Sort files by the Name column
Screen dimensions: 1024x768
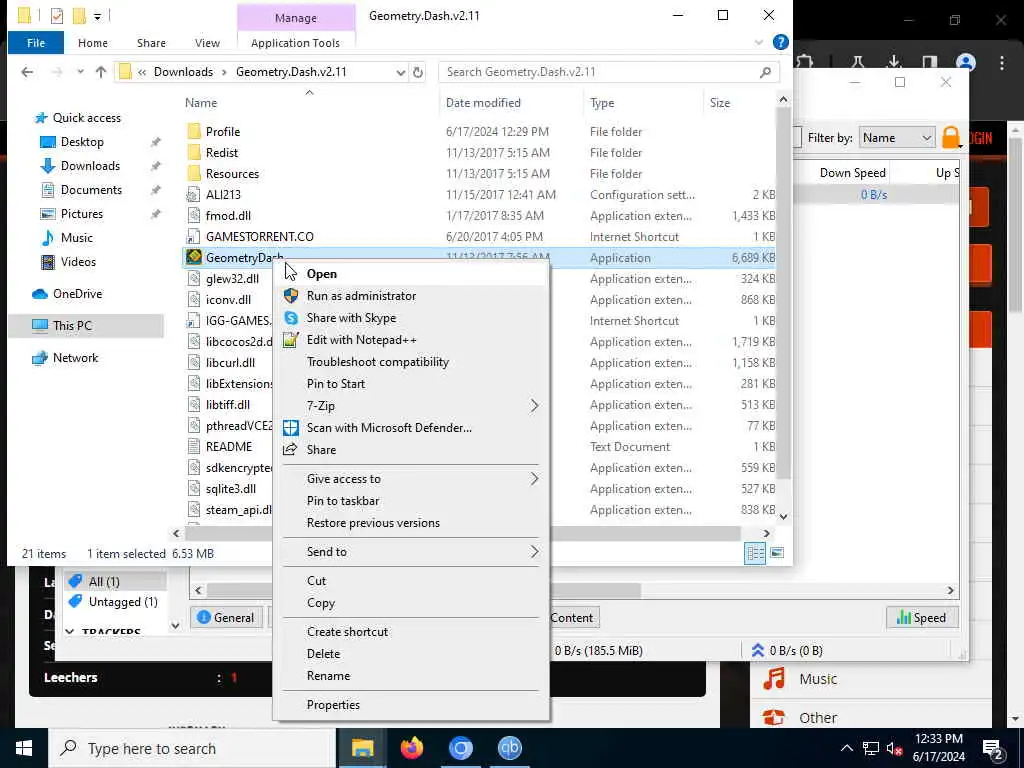click(x=200, y=103)
